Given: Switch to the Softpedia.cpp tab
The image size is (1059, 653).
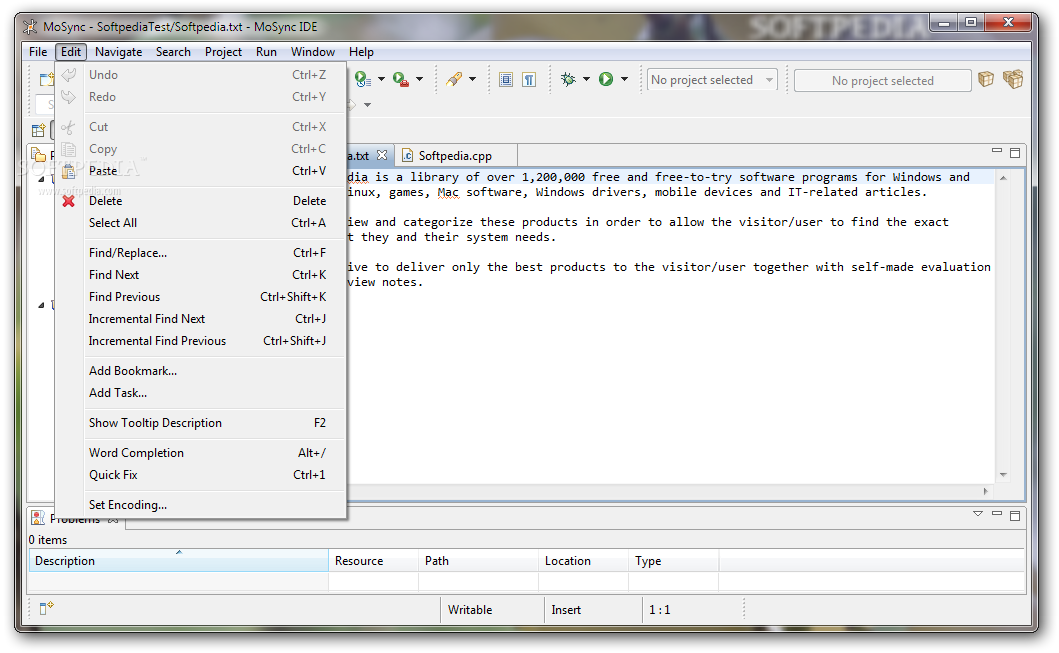Looking at the screenshot, I should coord(455,155).
